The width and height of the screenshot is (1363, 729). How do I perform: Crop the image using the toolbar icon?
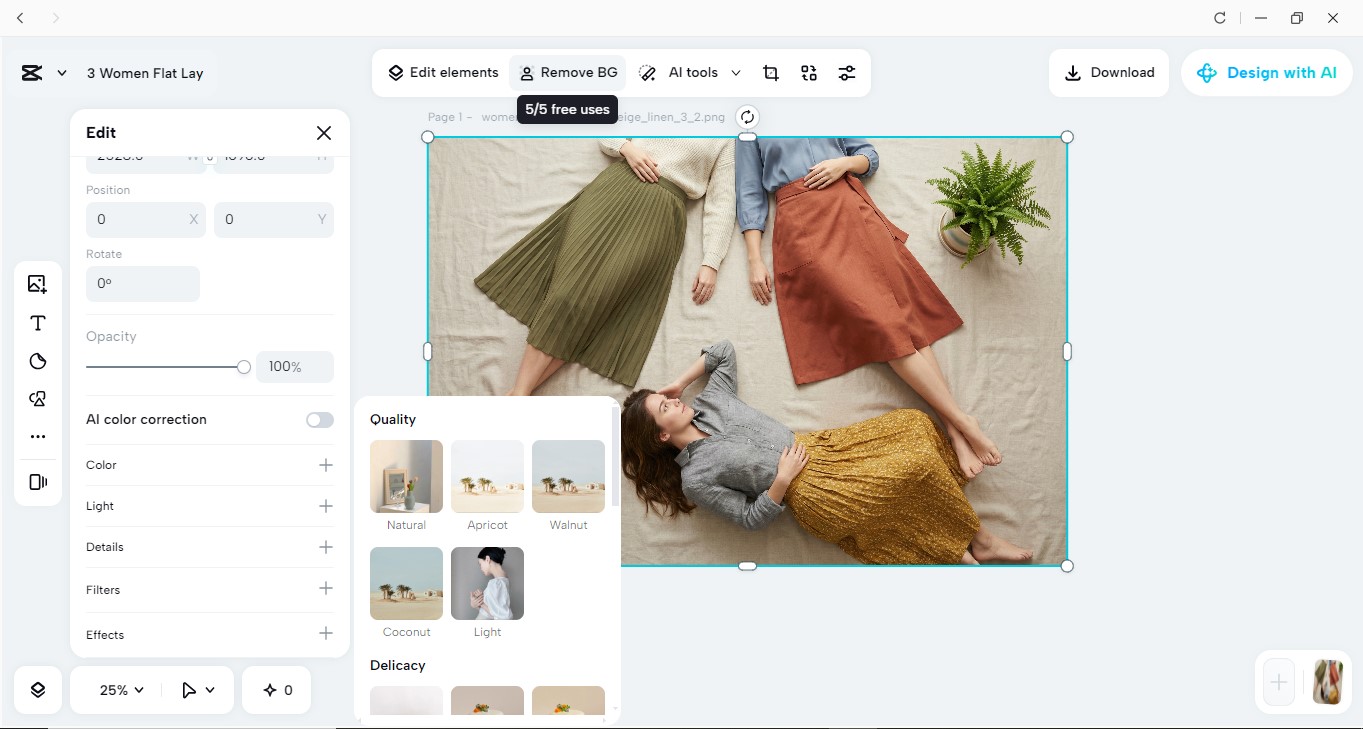coord(770,72)
